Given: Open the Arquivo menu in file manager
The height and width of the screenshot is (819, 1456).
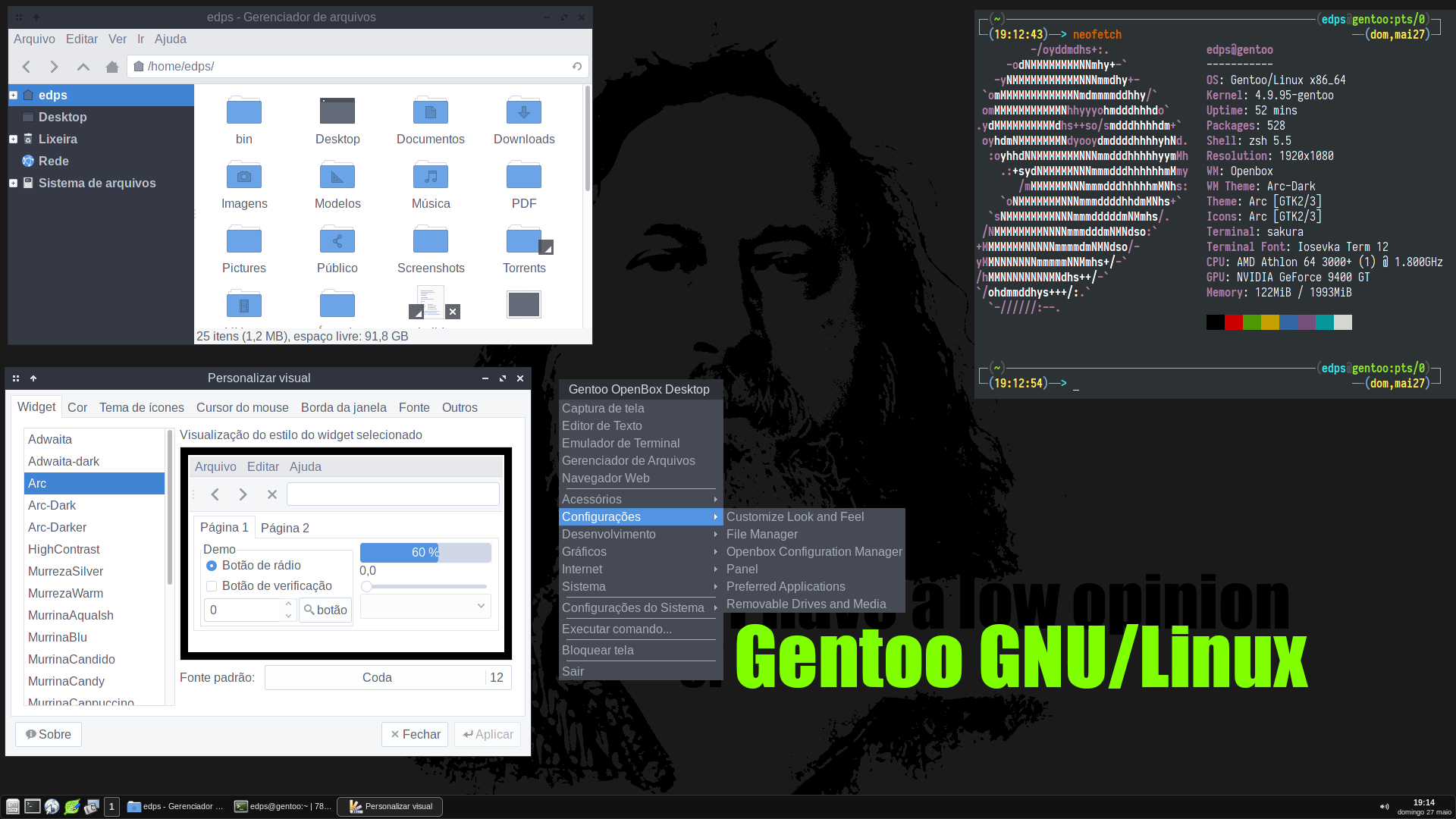Looking at the screenshot, I should (34, 39).
